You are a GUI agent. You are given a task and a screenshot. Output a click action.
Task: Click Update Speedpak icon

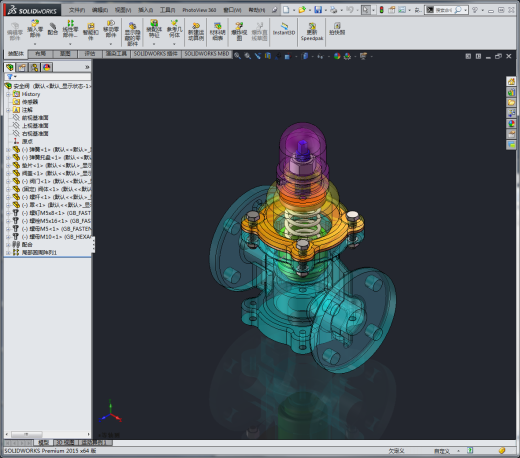312,32
